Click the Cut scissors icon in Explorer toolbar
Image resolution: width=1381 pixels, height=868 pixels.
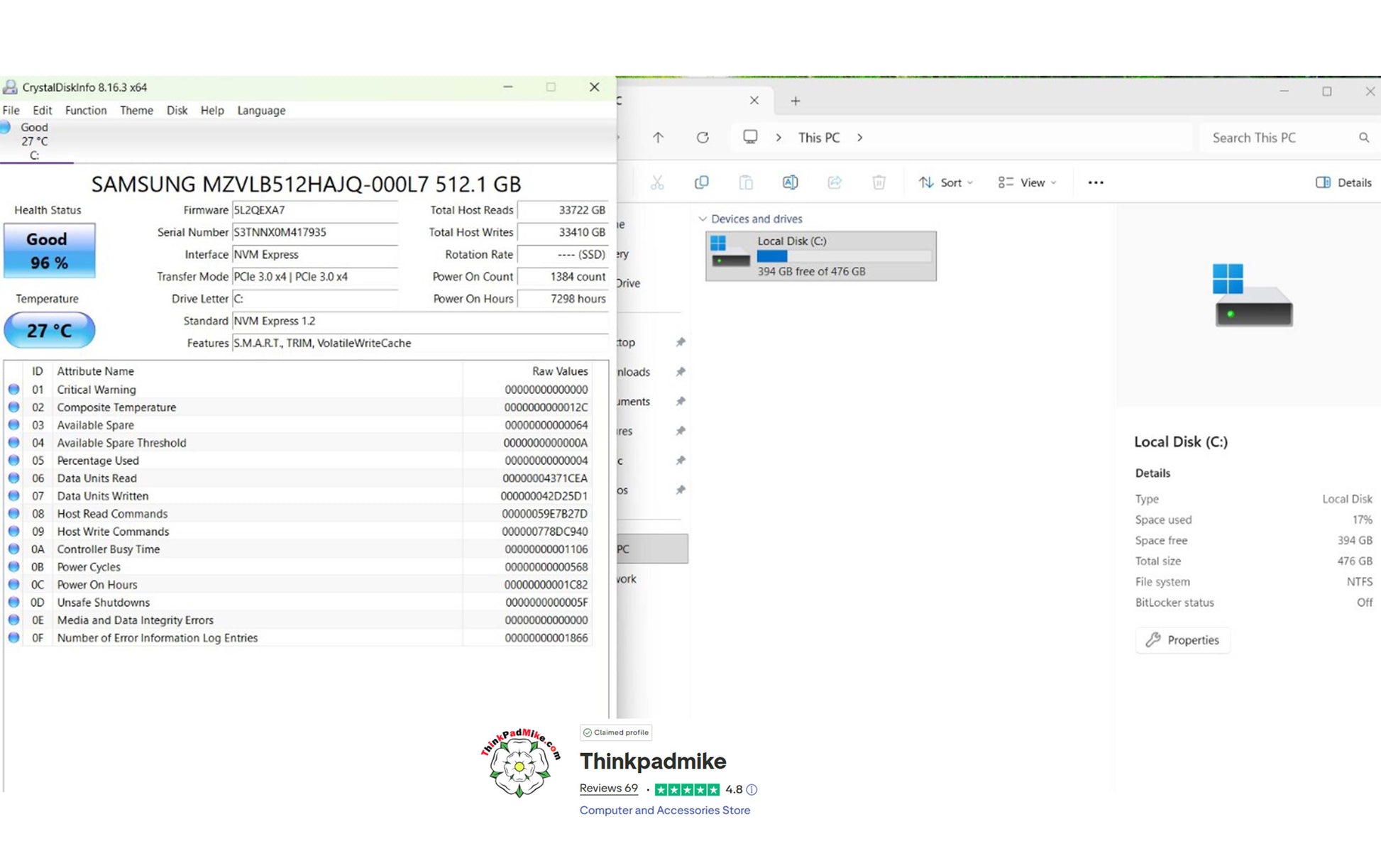tap(657, 182)
